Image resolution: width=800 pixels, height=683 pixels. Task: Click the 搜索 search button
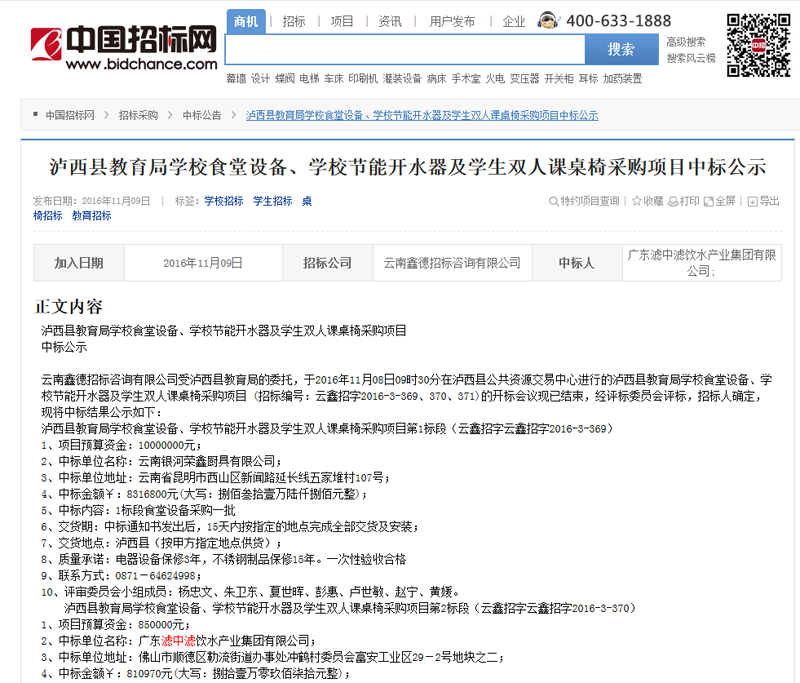click(621, 48)
